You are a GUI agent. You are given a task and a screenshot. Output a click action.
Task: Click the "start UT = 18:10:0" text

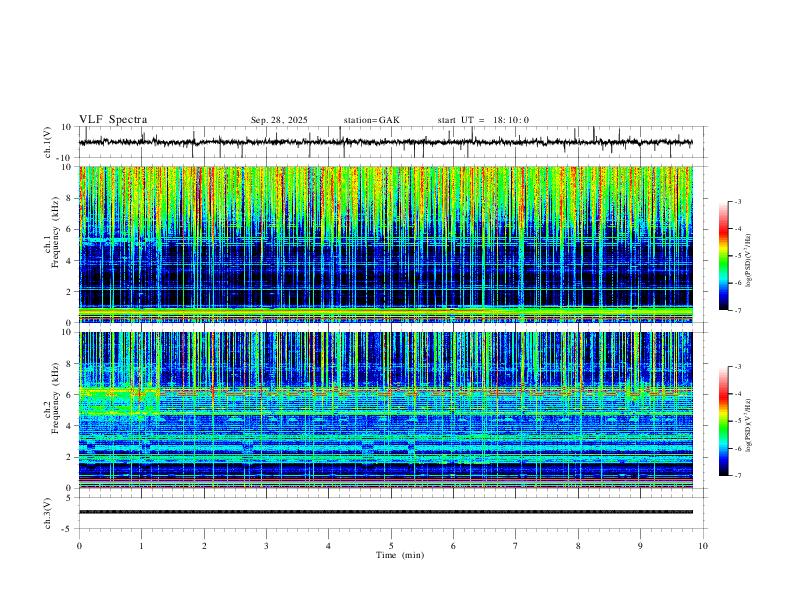(x=483, y=120)
